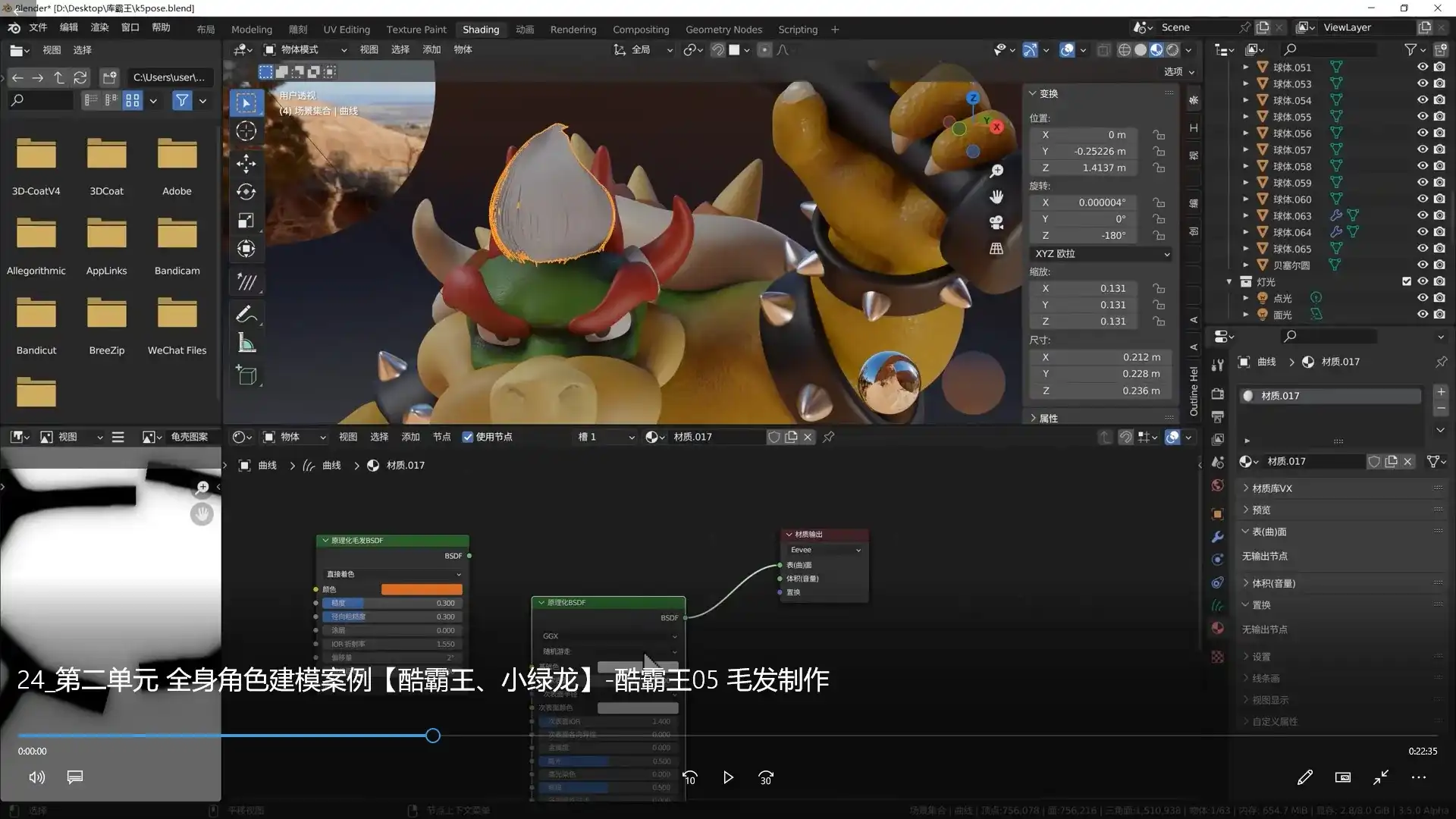The width and height of the screenshot is (1456, 819).
Task: Select the Measure tool
Action: tap(246, 342)
